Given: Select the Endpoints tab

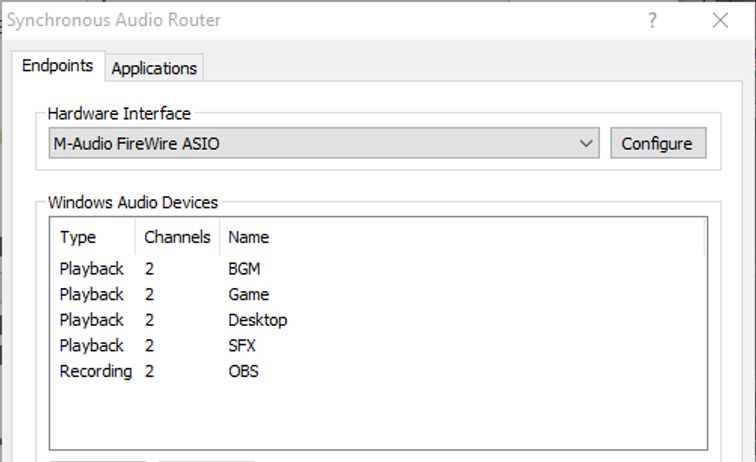Looking at the screenshot, I should (x=57, y=66).
